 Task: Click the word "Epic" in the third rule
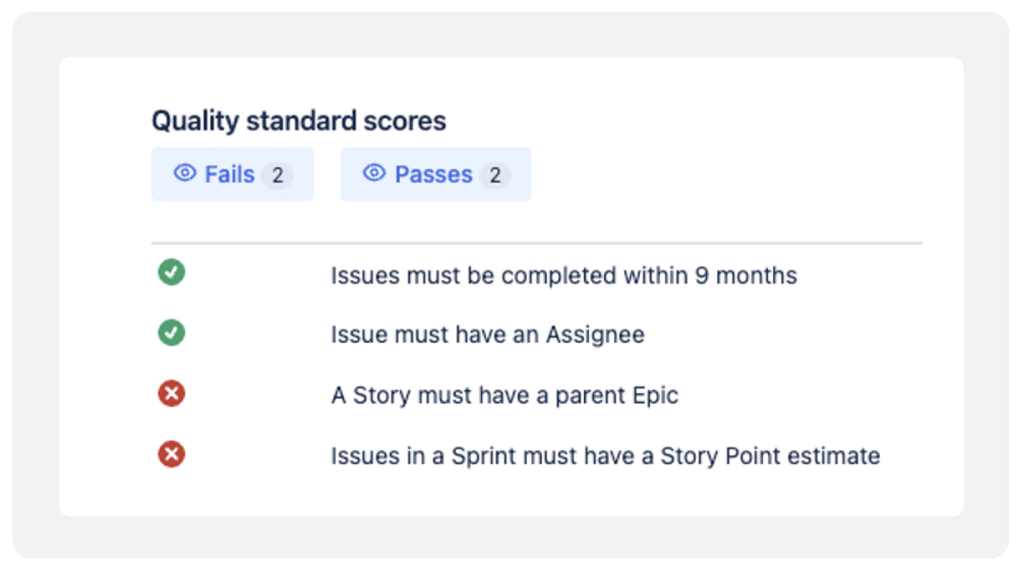pos(655,395)
